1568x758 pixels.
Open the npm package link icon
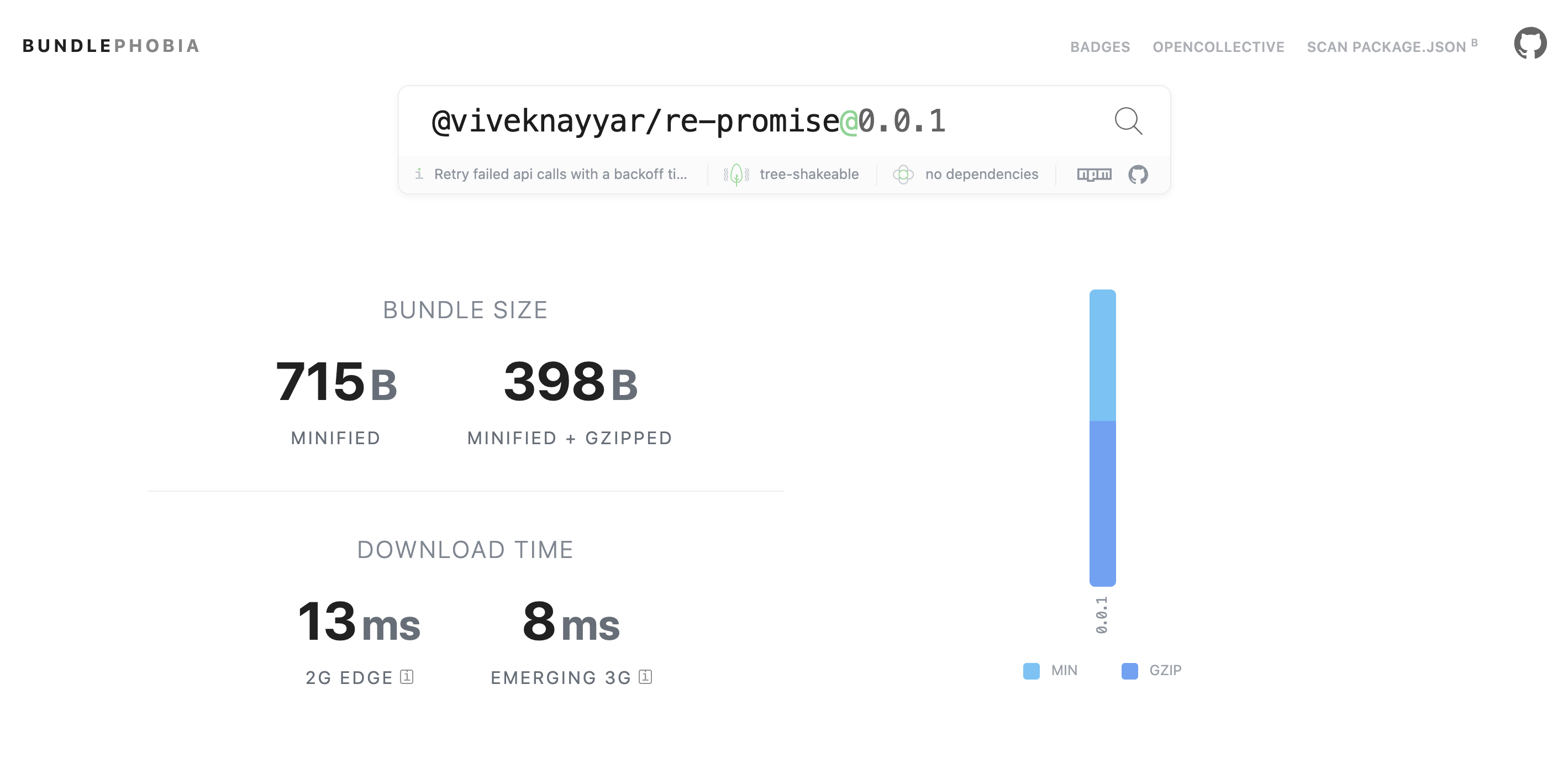[1094, 175]
